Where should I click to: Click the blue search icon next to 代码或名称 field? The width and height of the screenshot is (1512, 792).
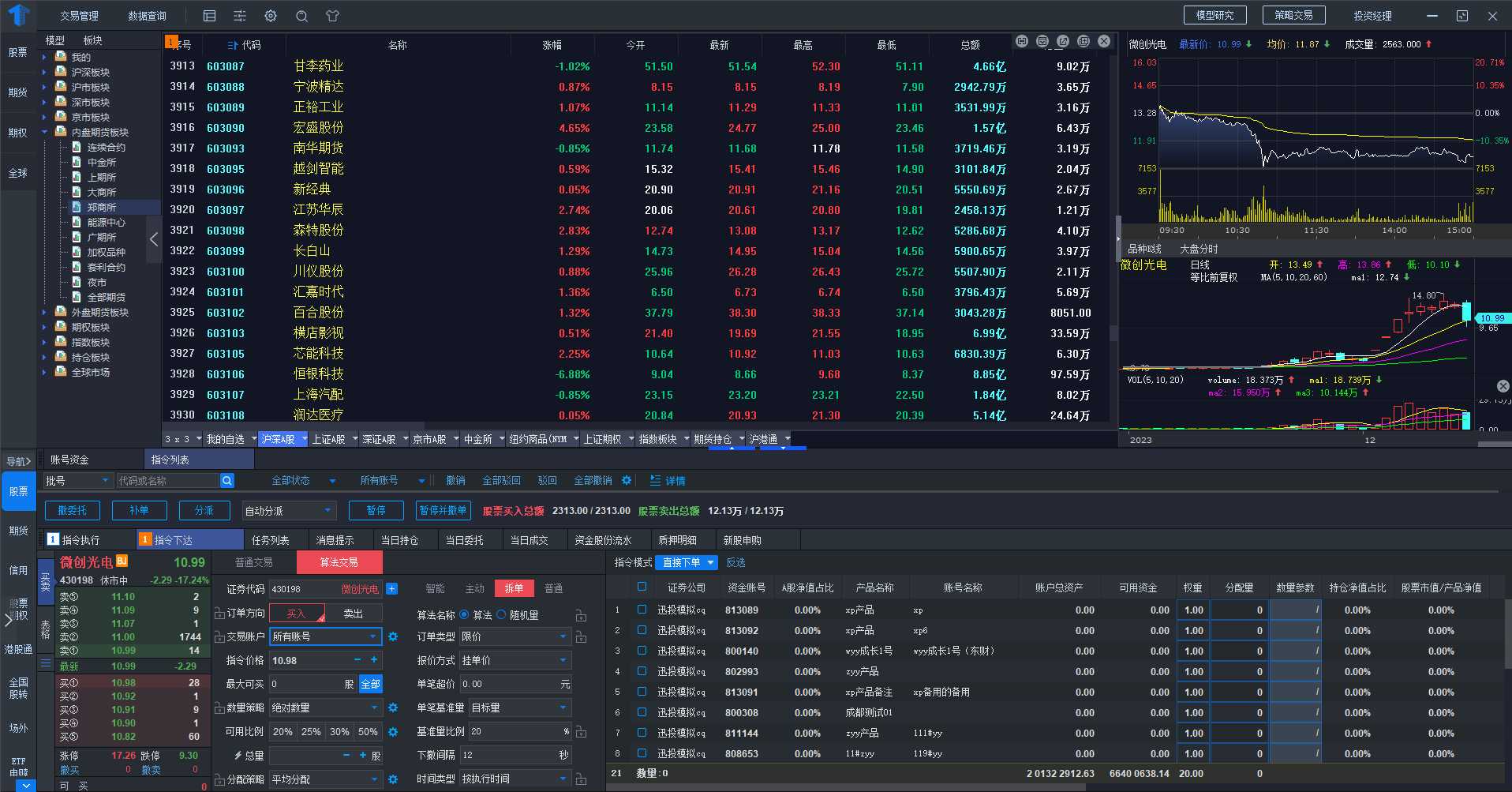227,480
